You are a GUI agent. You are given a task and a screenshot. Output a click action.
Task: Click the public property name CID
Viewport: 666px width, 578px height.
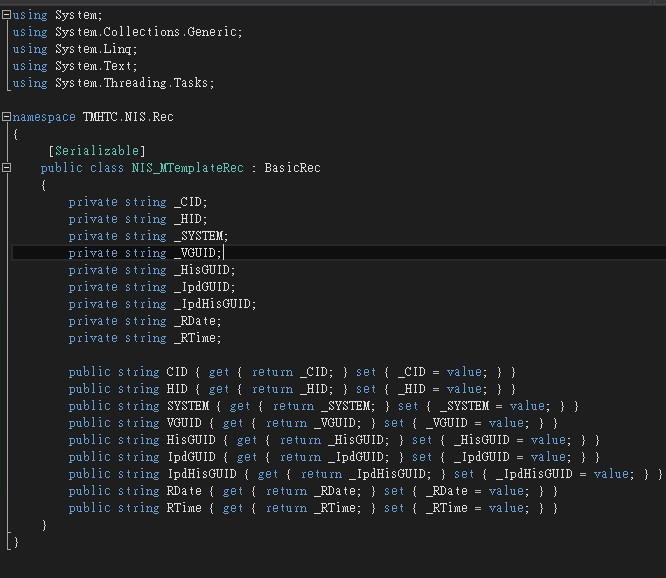click(x=177, y=372)
